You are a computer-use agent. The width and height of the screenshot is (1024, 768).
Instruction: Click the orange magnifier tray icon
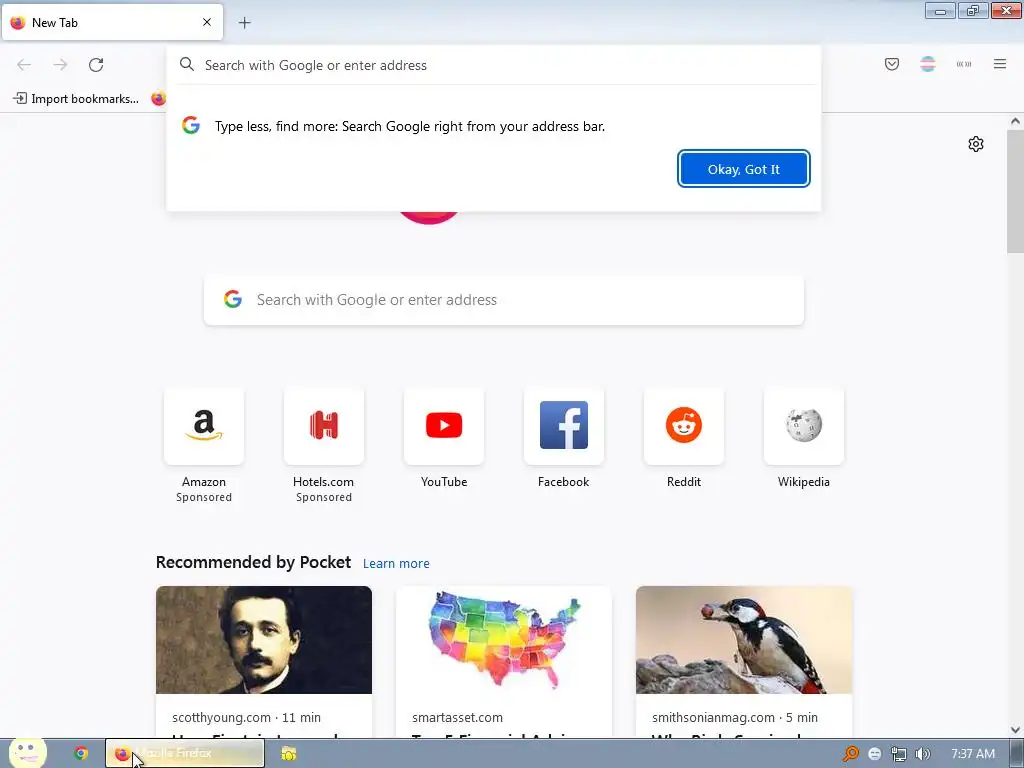coord(850,754)
